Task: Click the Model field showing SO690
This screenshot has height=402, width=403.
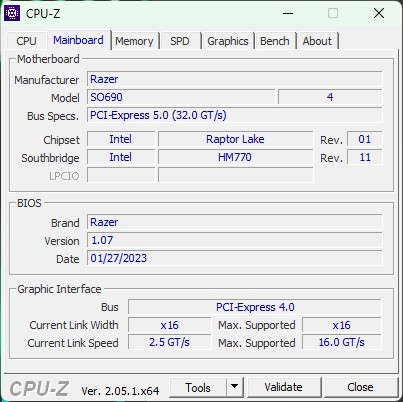Action: click(181, 97)
